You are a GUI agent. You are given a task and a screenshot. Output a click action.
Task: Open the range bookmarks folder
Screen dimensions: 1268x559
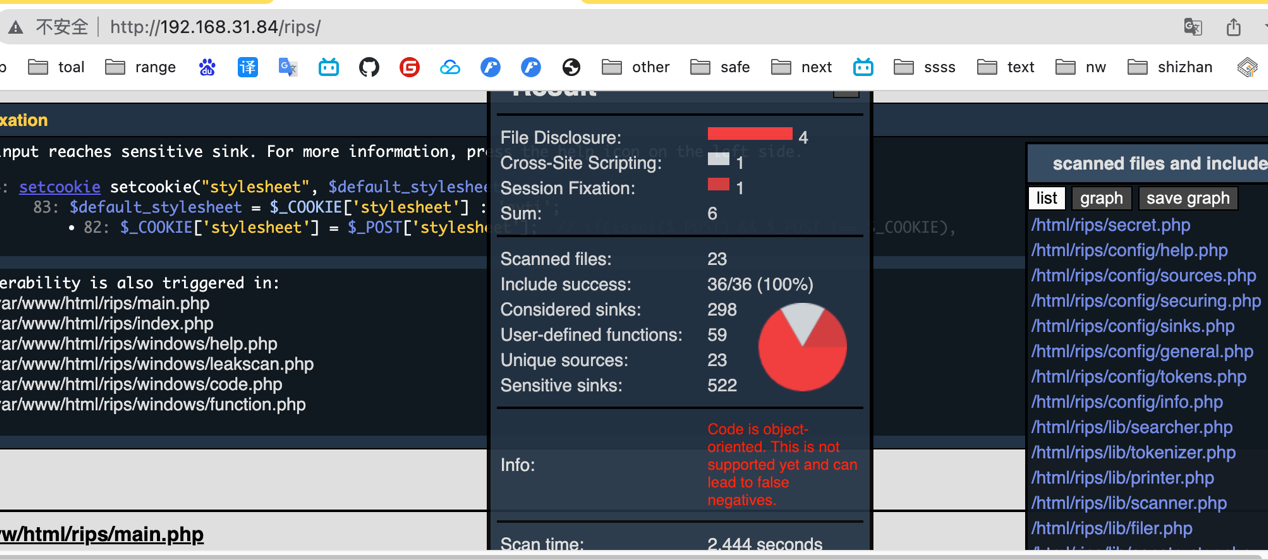pyautogui.click(x=141, y=67)
